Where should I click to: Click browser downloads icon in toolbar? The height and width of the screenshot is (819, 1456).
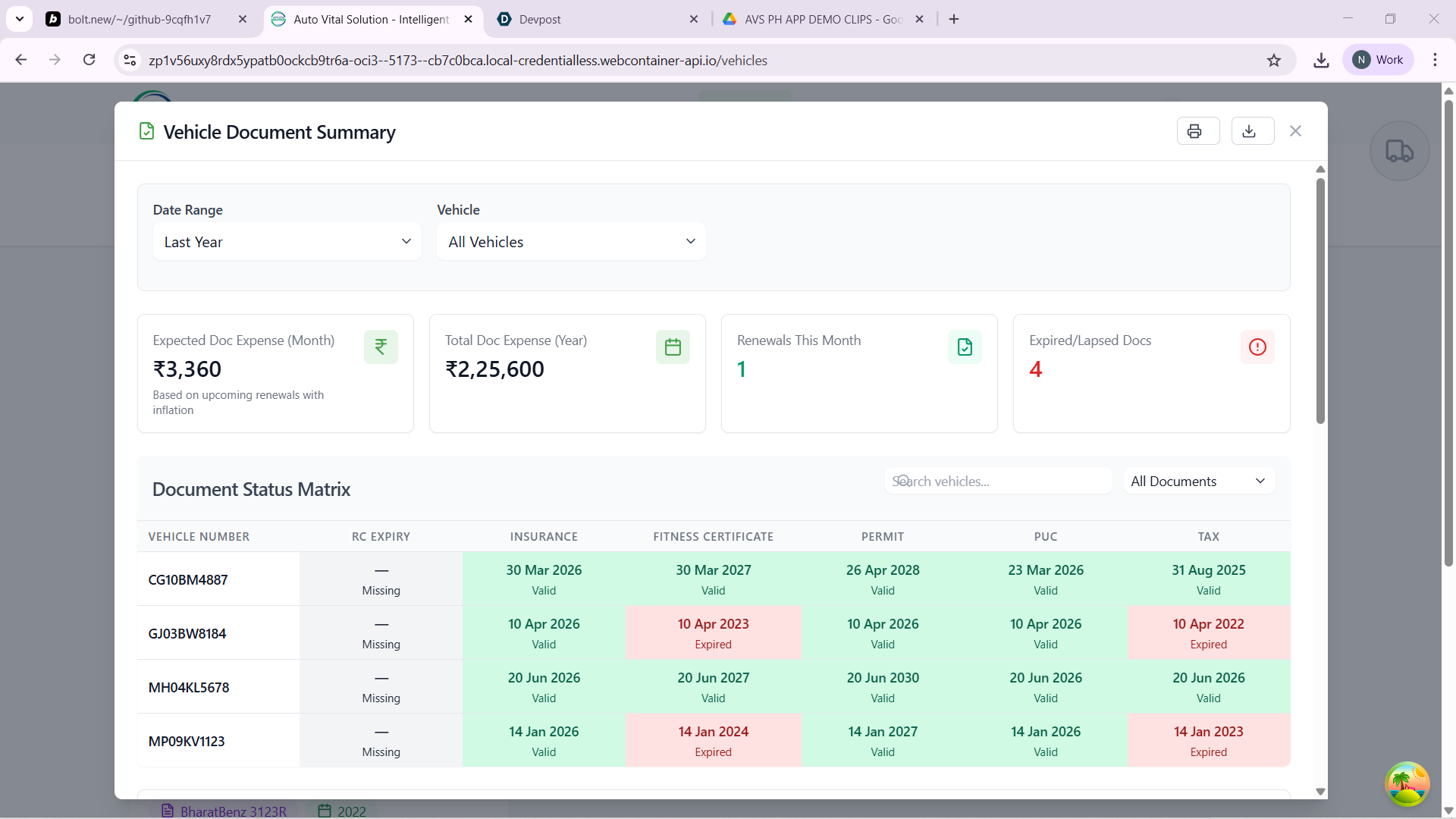(1321, 60)
